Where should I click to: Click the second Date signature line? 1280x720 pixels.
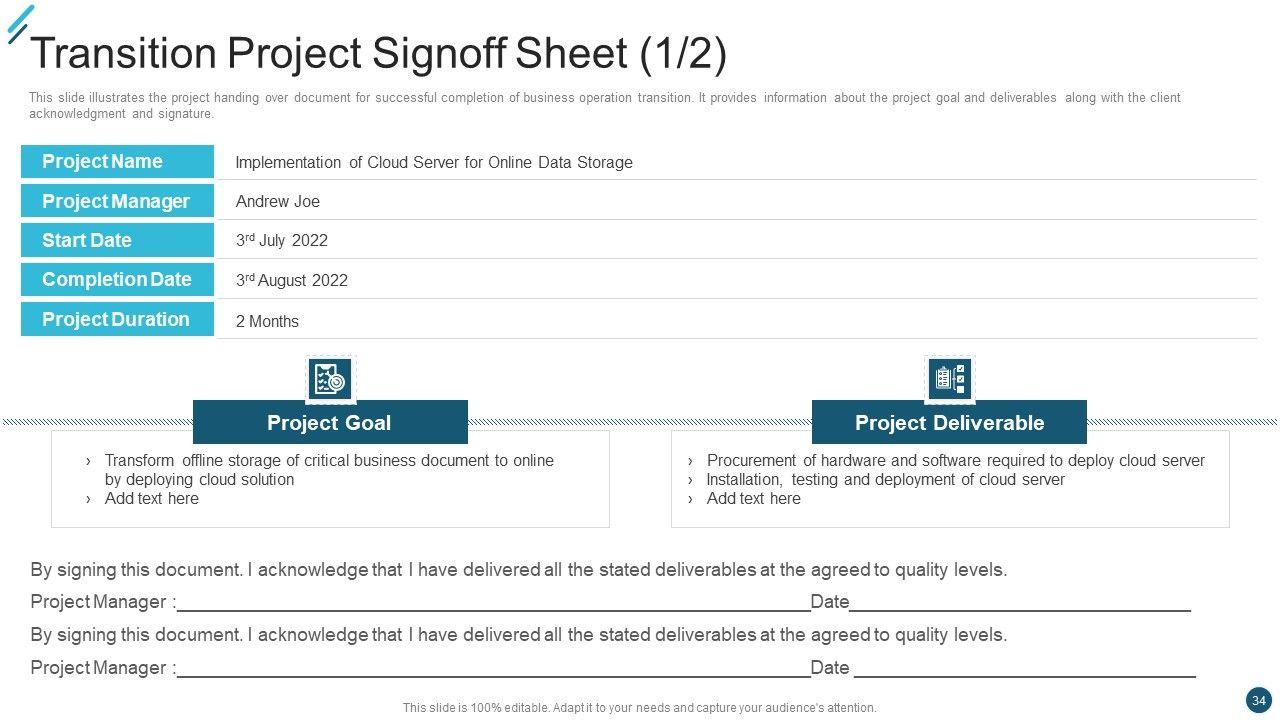click(x=1025, y=673)
